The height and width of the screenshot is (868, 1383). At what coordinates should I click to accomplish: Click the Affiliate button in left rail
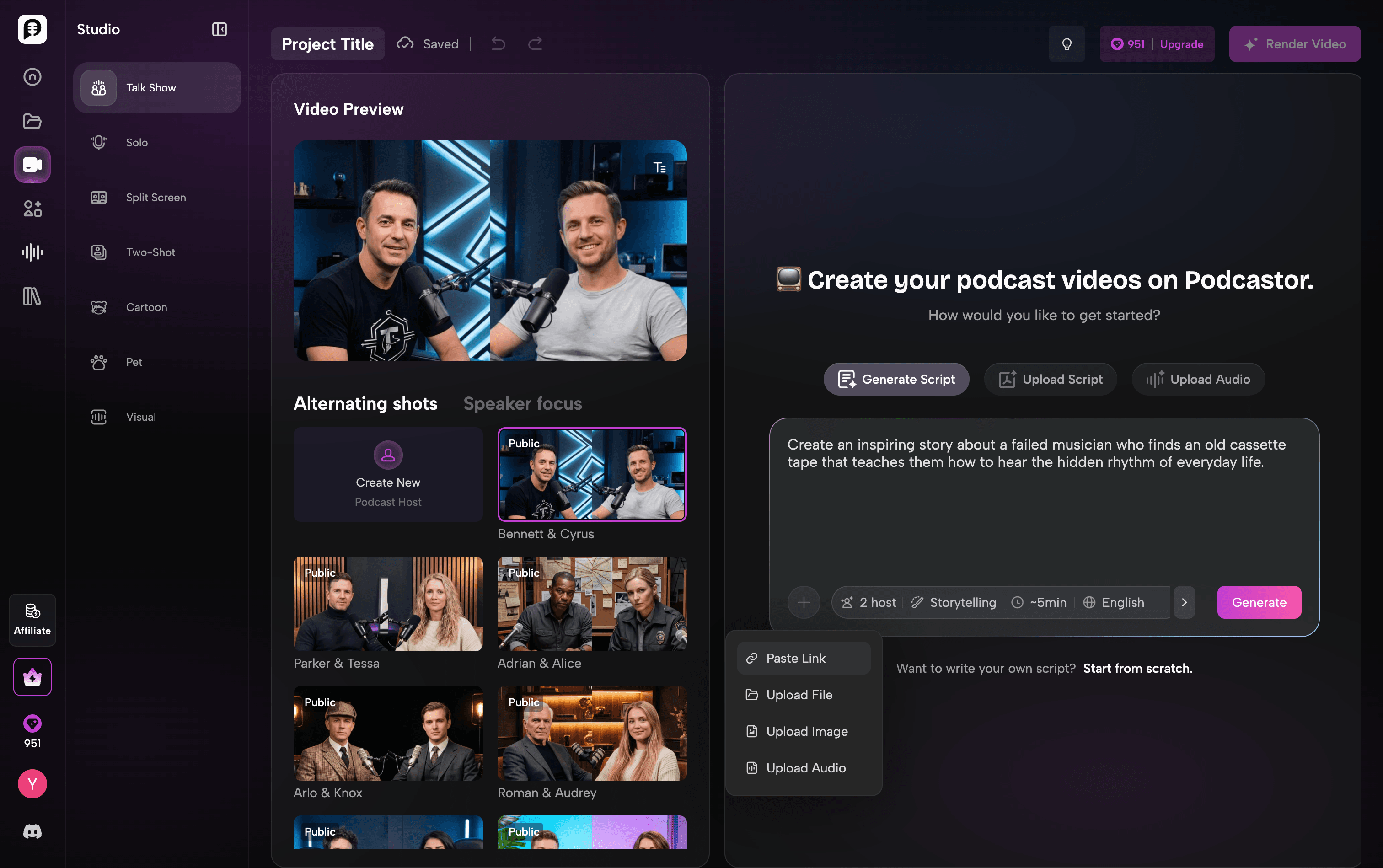(32, 620)
